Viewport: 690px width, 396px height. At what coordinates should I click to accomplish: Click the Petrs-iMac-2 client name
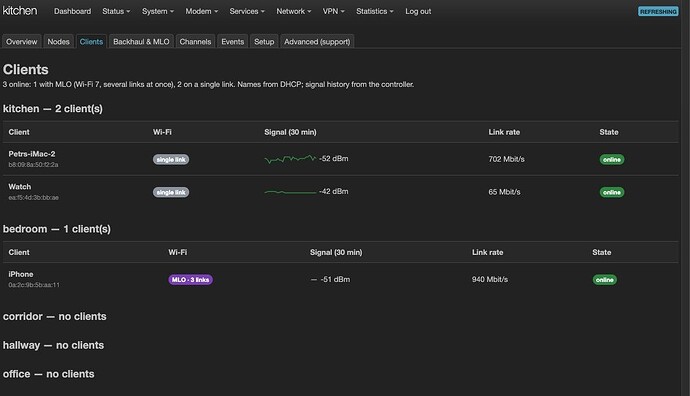tap(32, 154)
